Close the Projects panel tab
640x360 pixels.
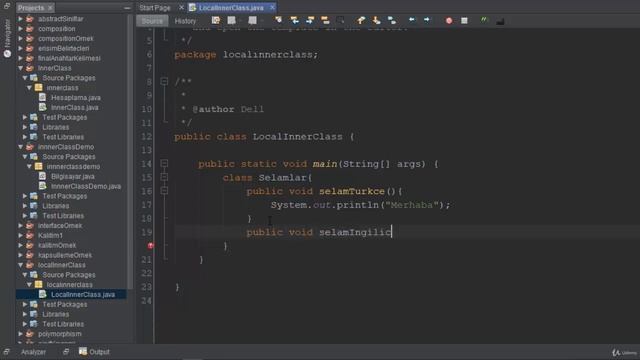coord(50,8)
